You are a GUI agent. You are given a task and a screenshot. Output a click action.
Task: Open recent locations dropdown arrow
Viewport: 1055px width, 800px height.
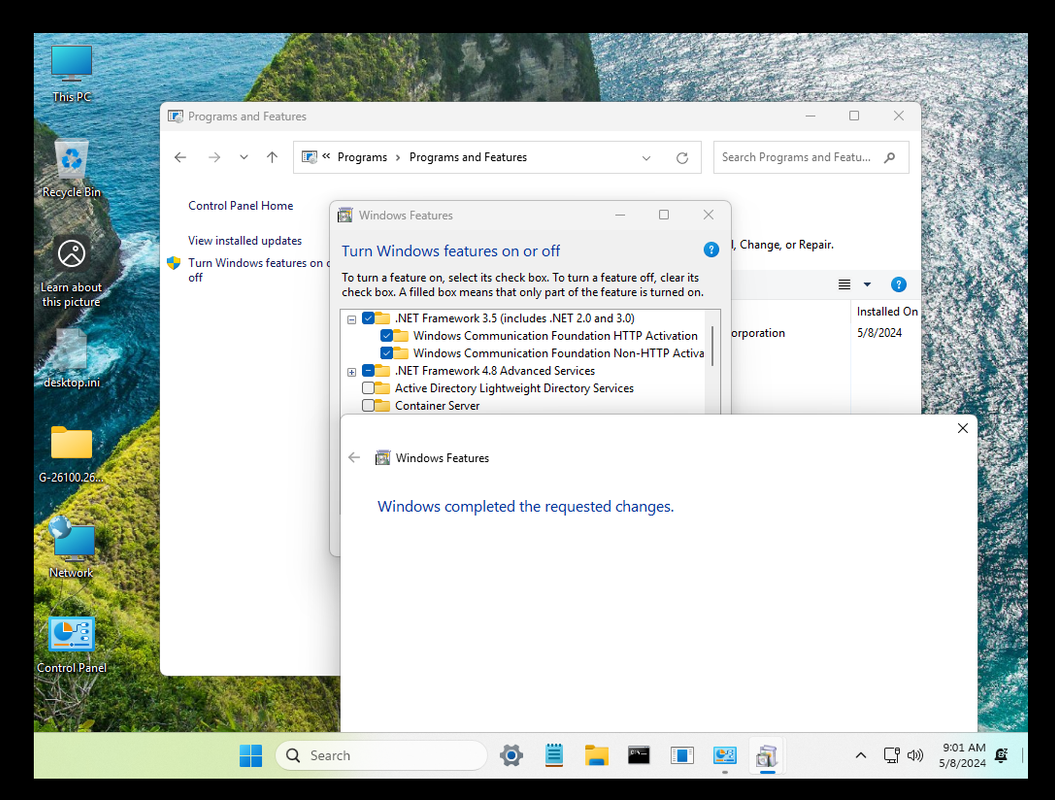click(244, 157)
